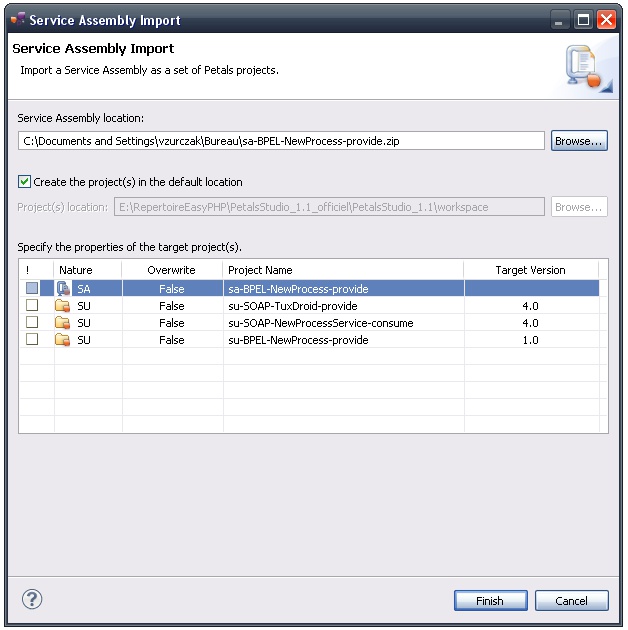628x630 pixels.
Task: Open Overwrite value for su-BPEL-NewProcess-provide row
Action: pyautogui.click(x=171, y=340)
